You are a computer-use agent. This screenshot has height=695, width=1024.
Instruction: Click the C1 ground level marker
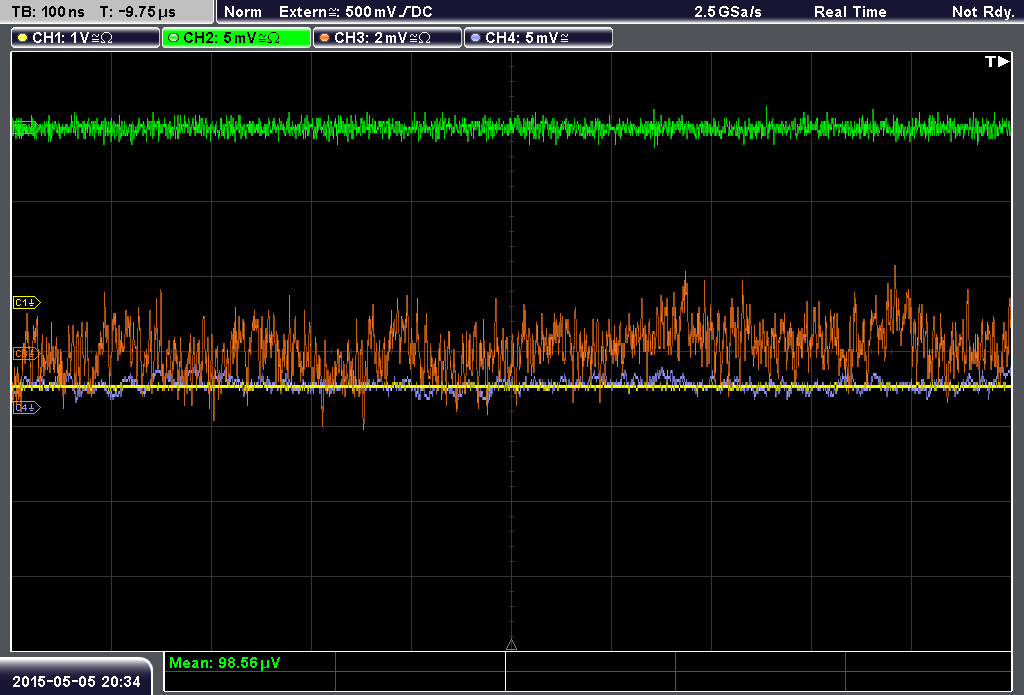pos(27,302)
